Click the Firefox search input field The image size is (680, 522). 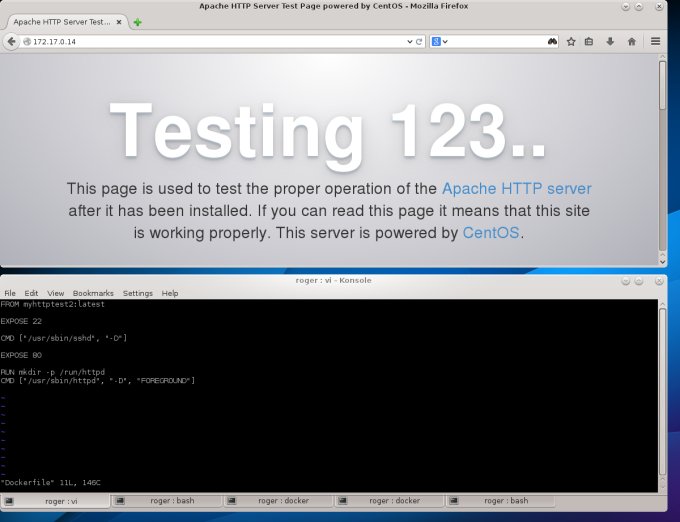[498, 42]
